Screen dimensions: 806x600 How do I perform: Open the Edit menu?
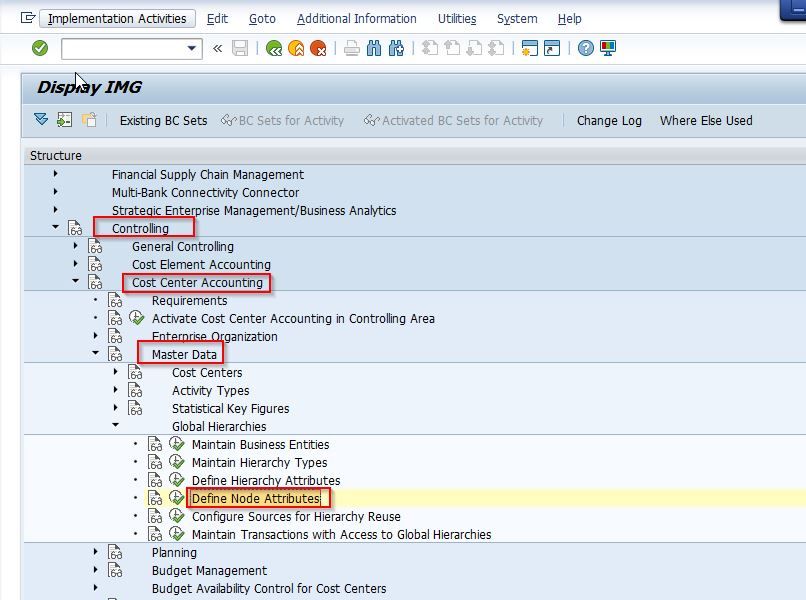[217, 19]
